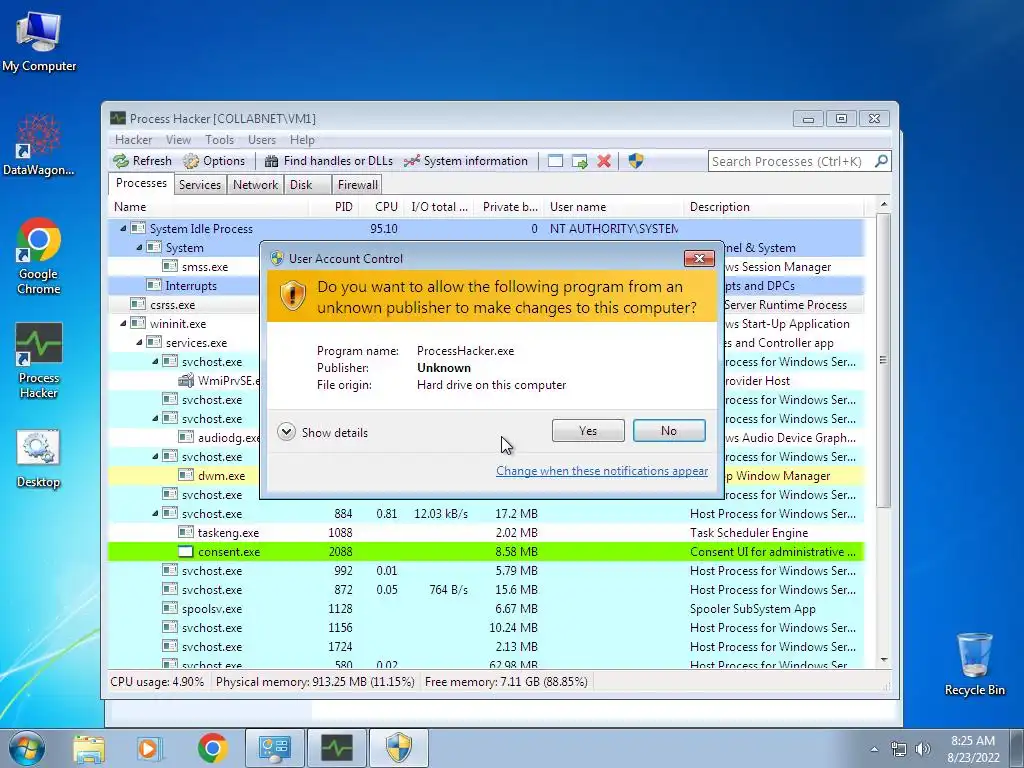This screenshot has width=1024, height=768.
Task: Open the Tools menu
Action: (219, 140)
